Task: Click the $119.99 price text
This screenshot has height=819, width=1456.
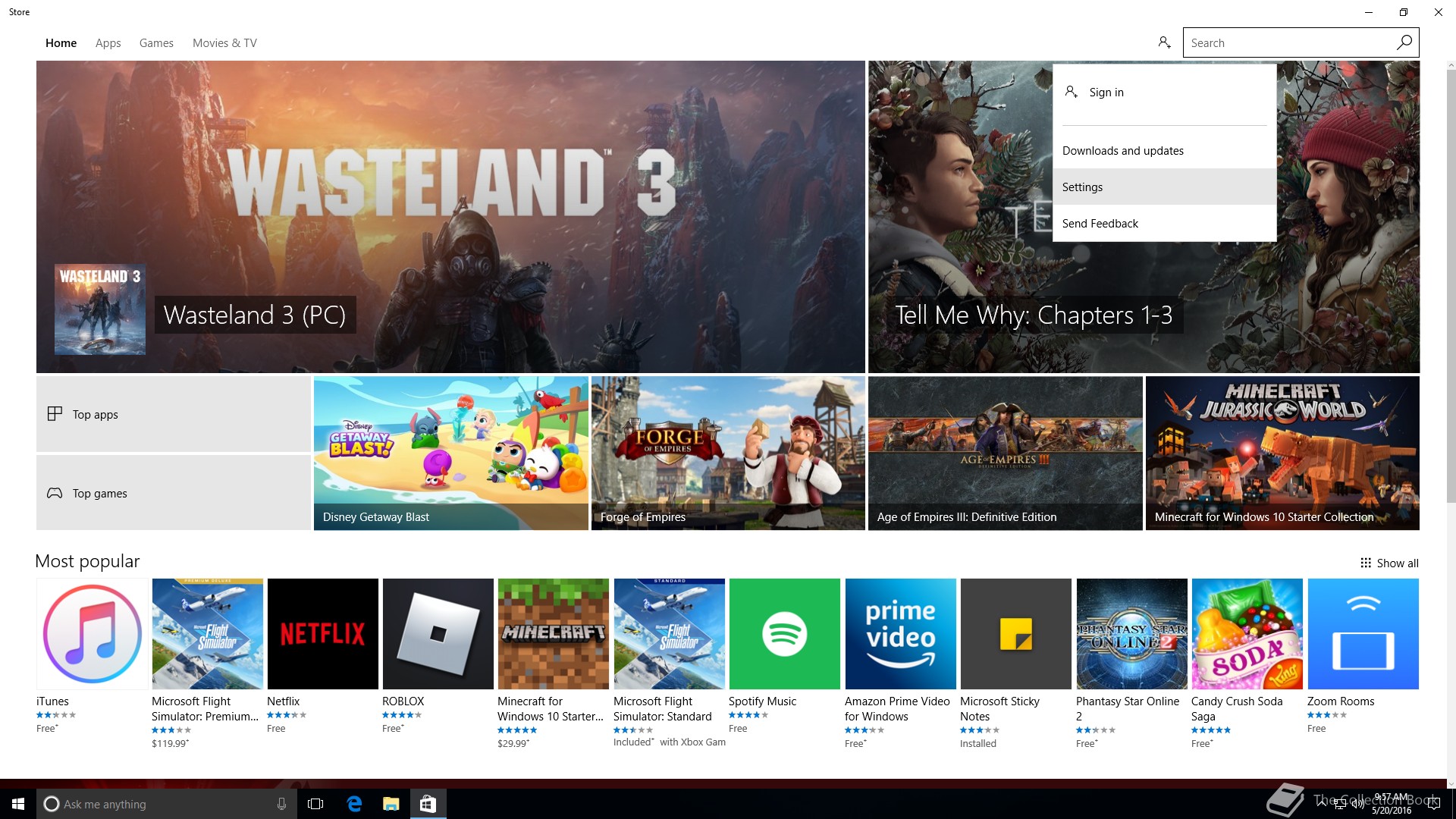Action: click(x=171, y=743)
